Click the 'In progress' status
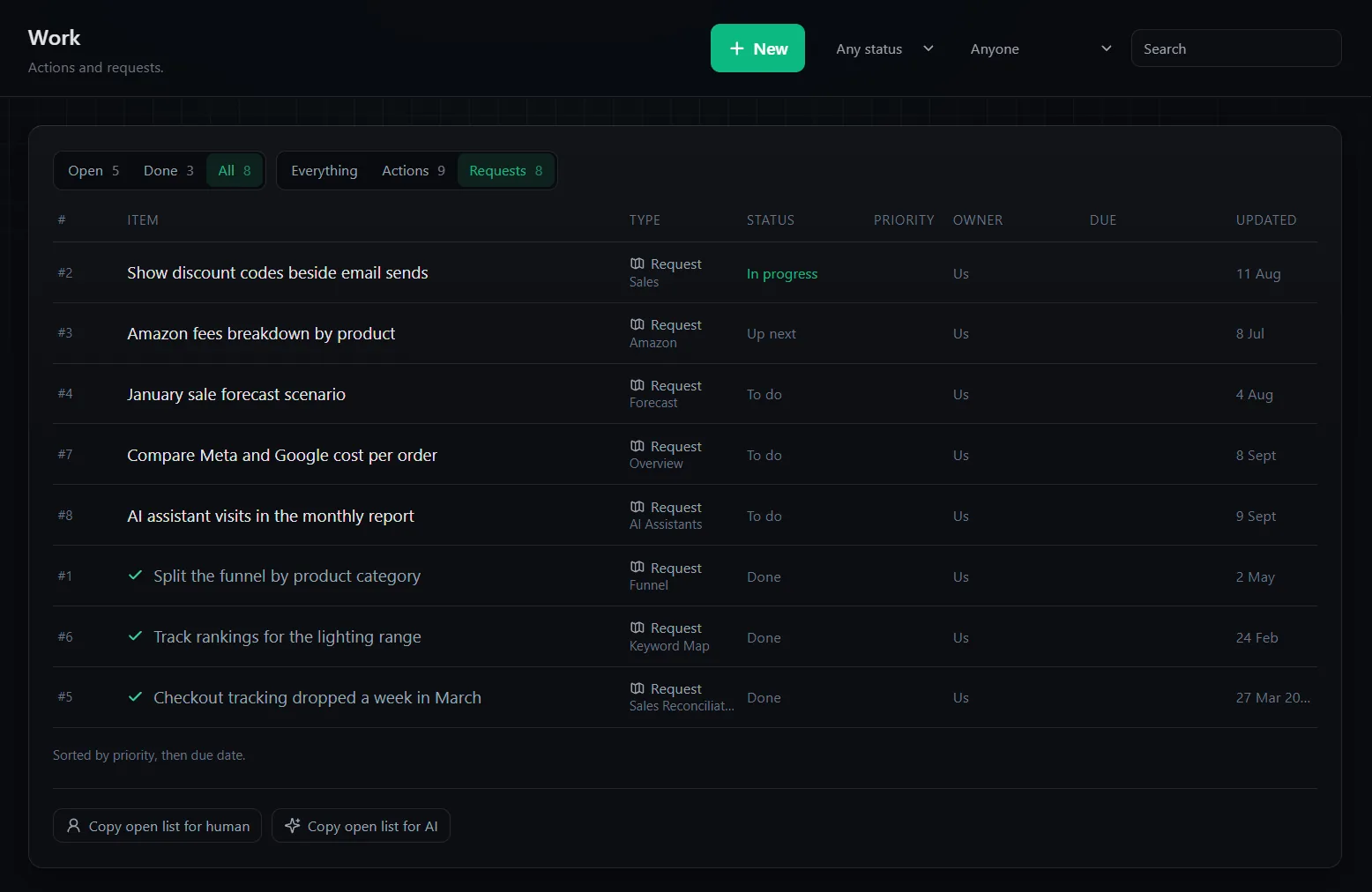Image resolution: width=1372 pixels, height=892 pixels. tap(782, 274)
